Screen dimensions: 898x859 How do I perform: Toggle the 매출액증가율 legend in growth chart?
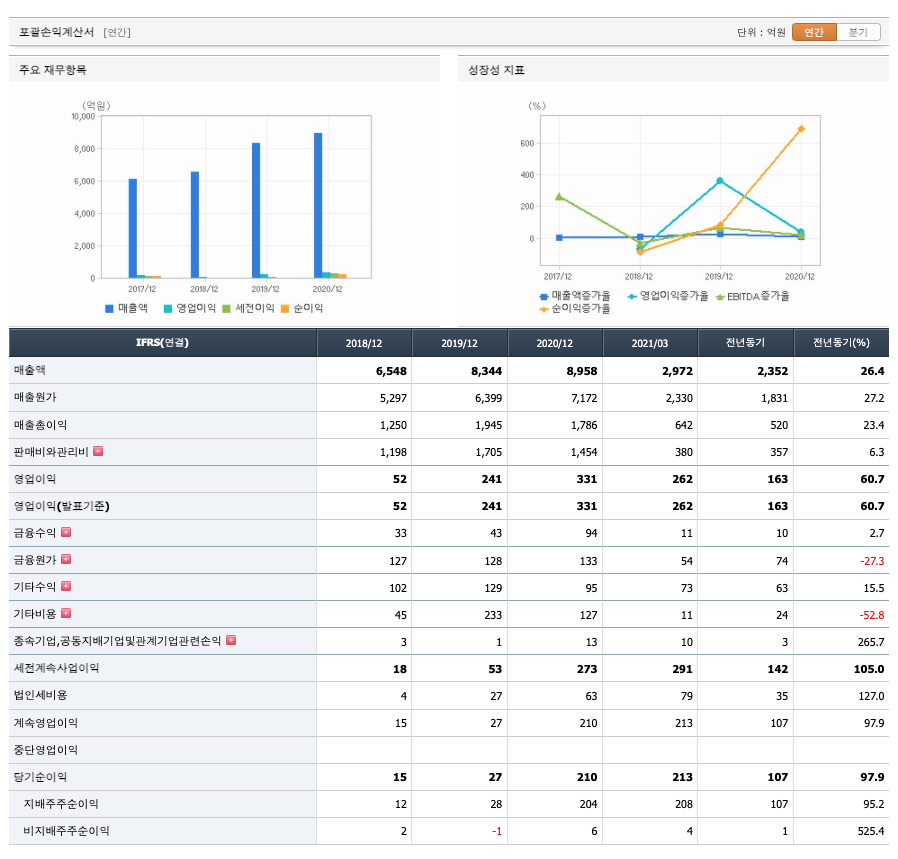575,295
